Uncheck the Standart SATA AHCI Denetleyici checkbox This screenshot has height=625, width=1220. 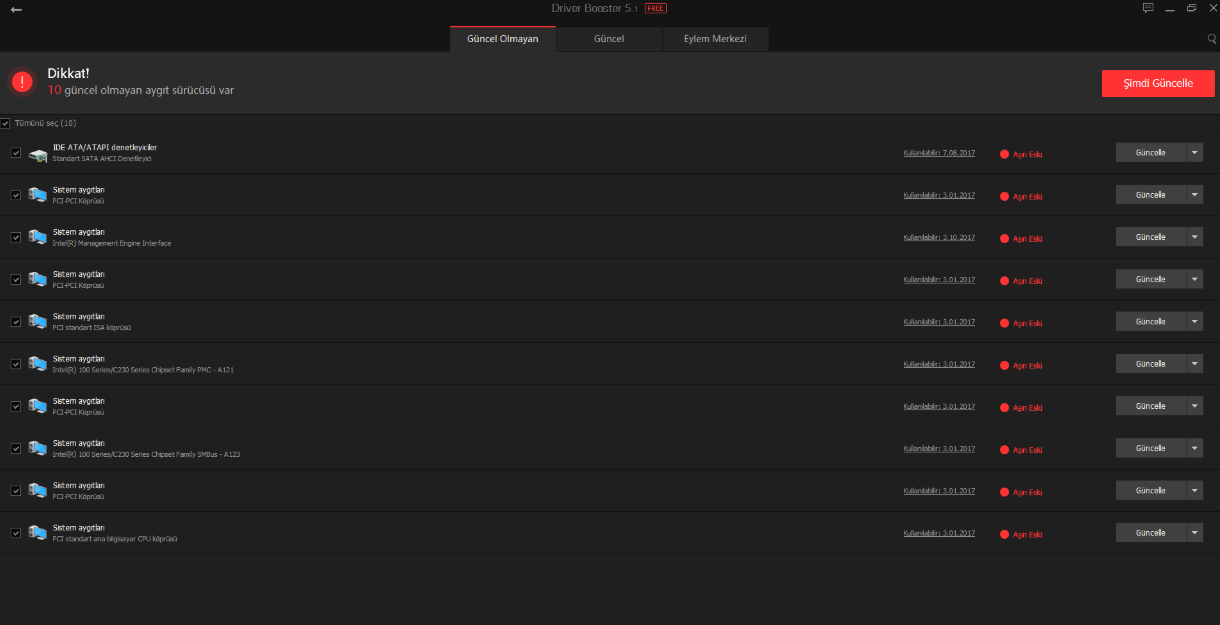pos(16,153)
